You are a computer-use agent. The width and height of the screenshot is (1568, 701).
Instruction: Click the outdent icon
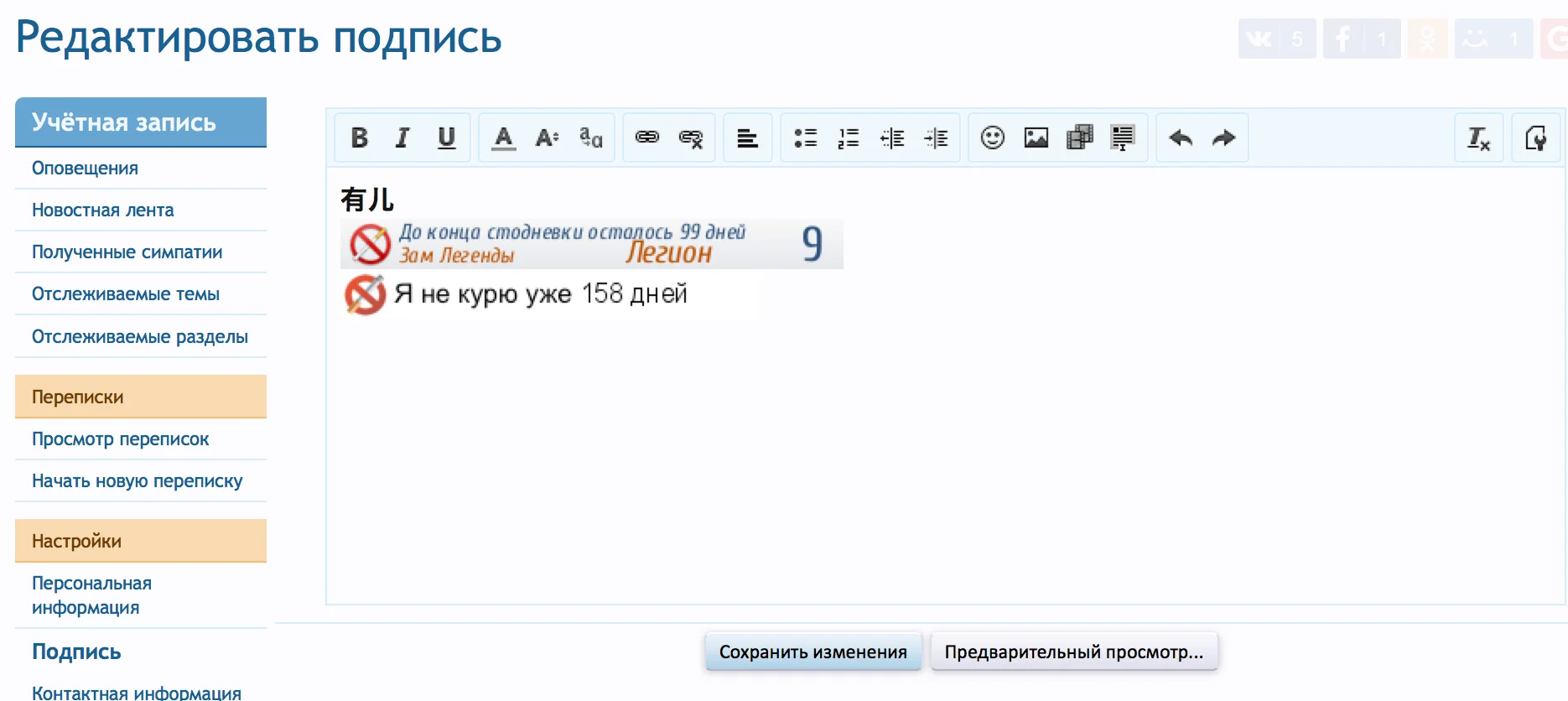click(x=892, y=138)
